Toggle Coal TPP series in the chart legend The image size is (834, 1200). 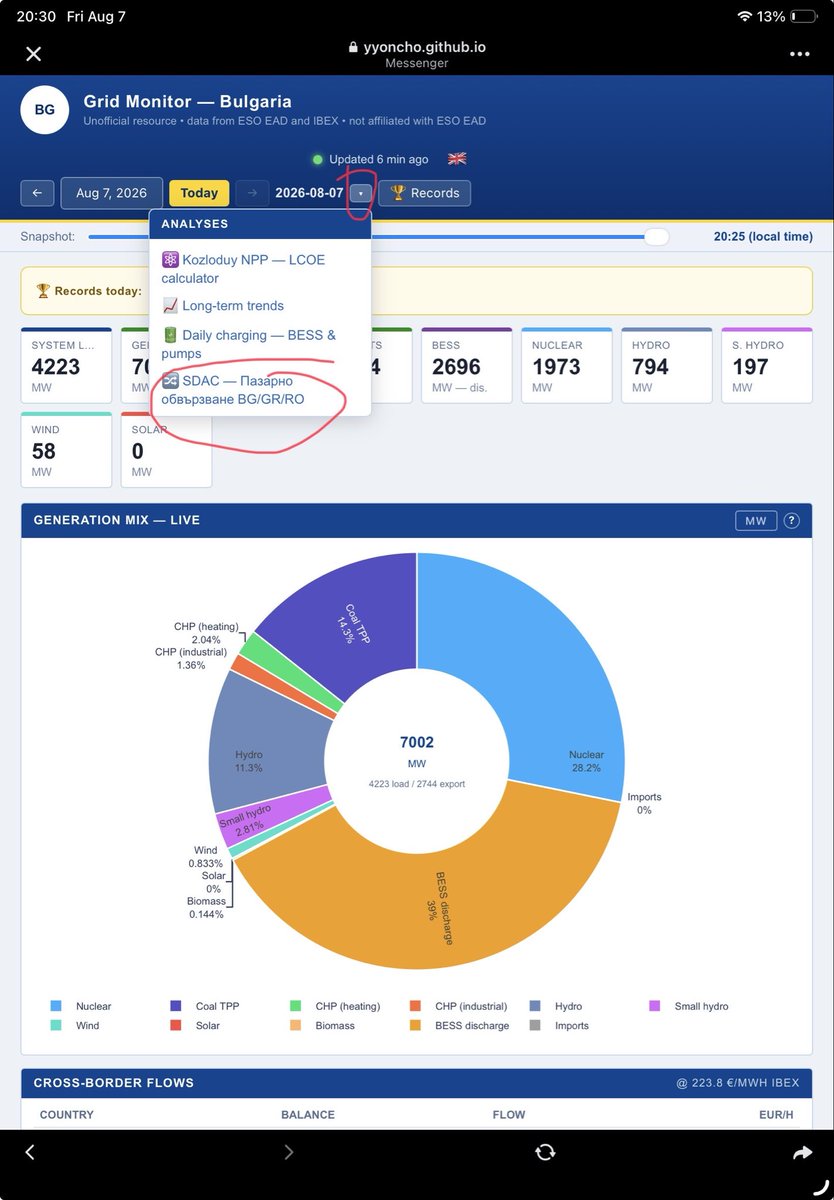[x=204, y=1006]
